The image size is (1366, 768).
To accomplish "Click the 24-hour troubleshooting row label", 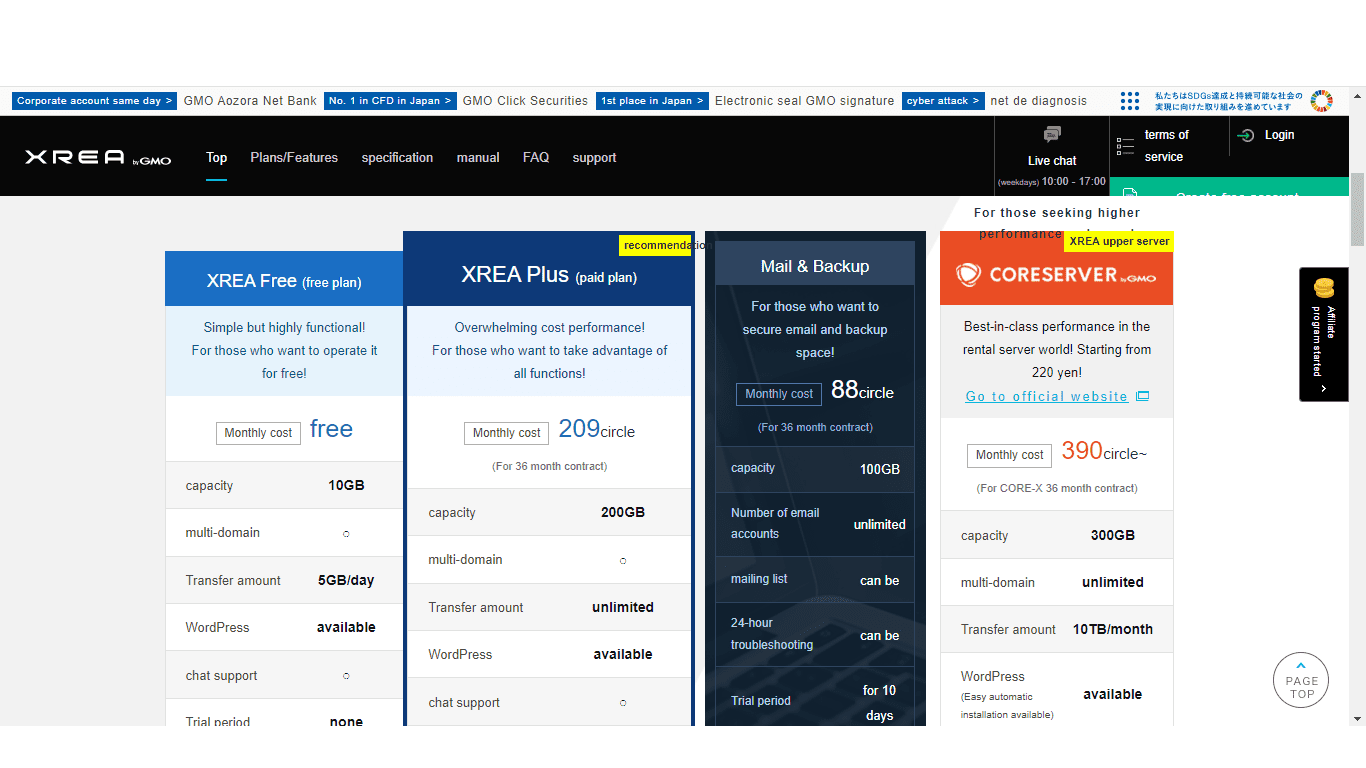I will pyautogui.click(x=772, y=634).
